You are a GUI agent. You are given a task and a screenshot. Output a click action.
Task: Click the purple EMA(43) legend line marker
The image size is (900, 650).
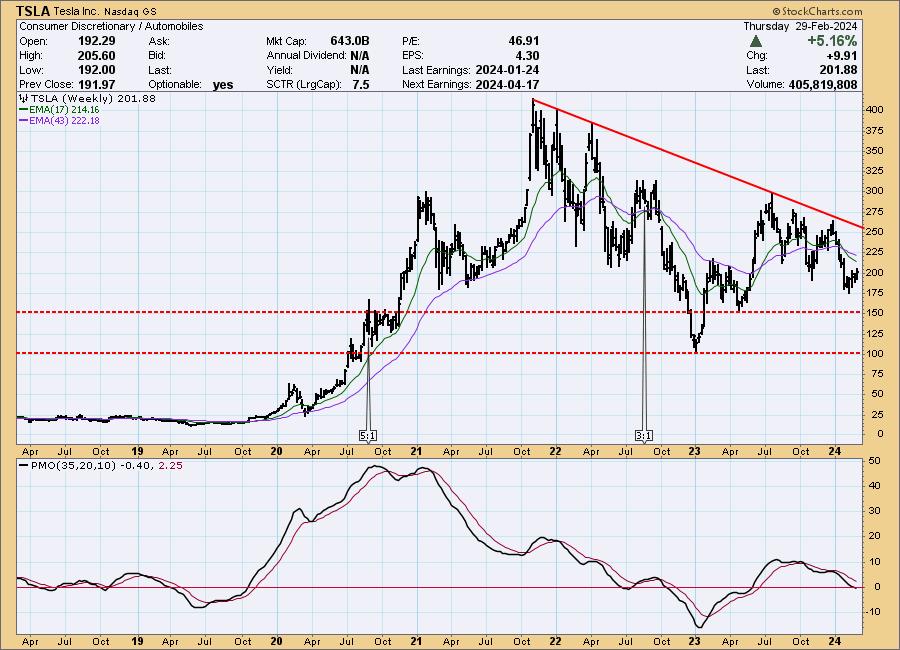(x=24, y=120)
